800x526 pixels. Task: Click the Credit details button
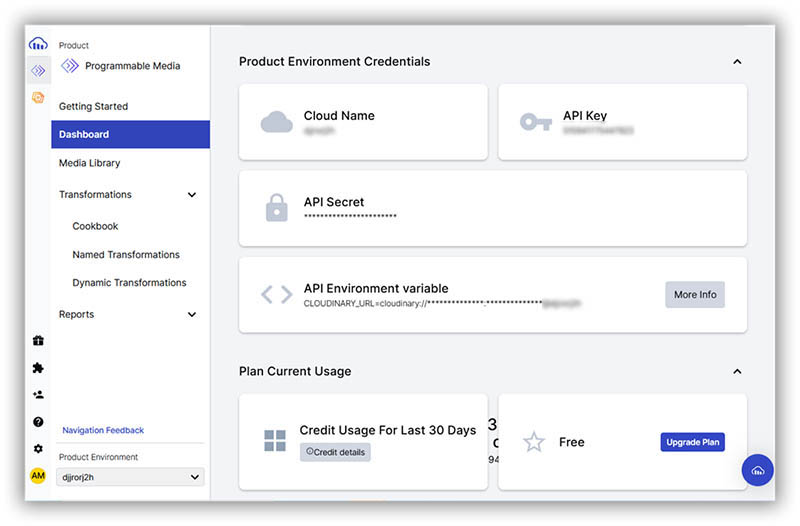pyautogui.click(x=335, y=452)
